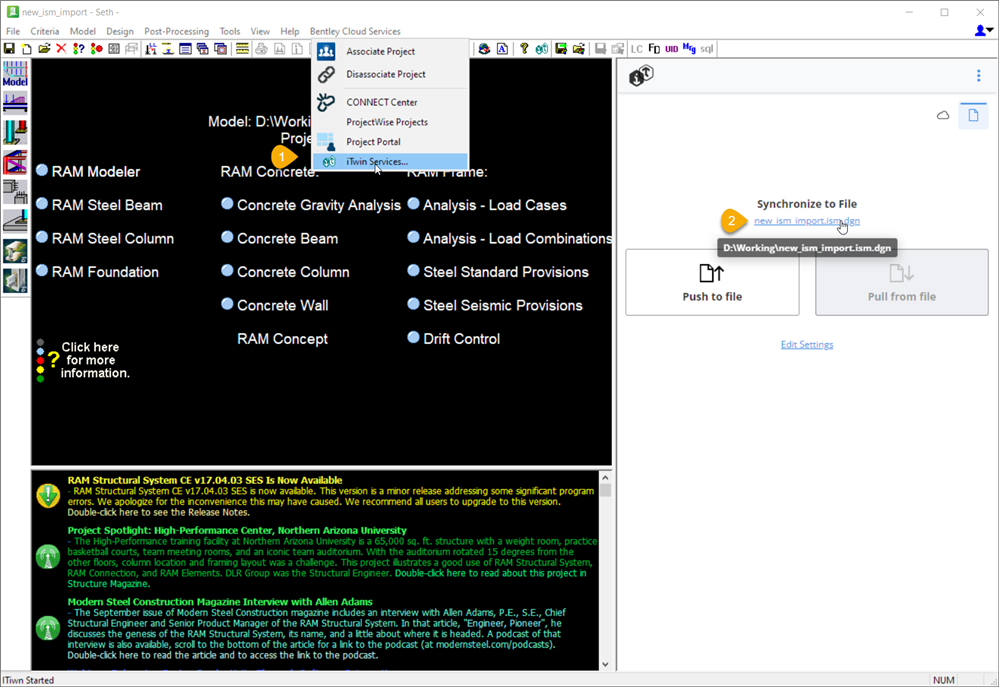Click the globe with checkmark toolbar icon
This screenshot has width=999, height=687.
[484, 48]
